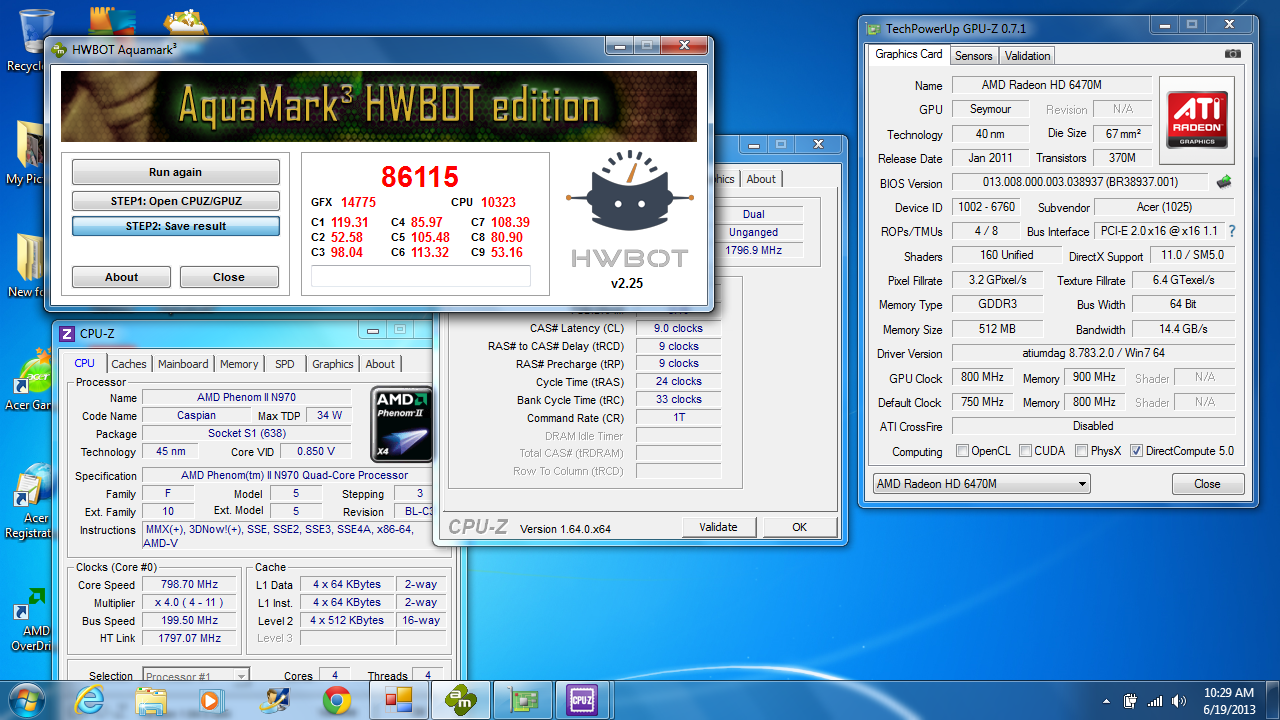Switch to the Memory tab in front CPU-Z

coord(239,364)
